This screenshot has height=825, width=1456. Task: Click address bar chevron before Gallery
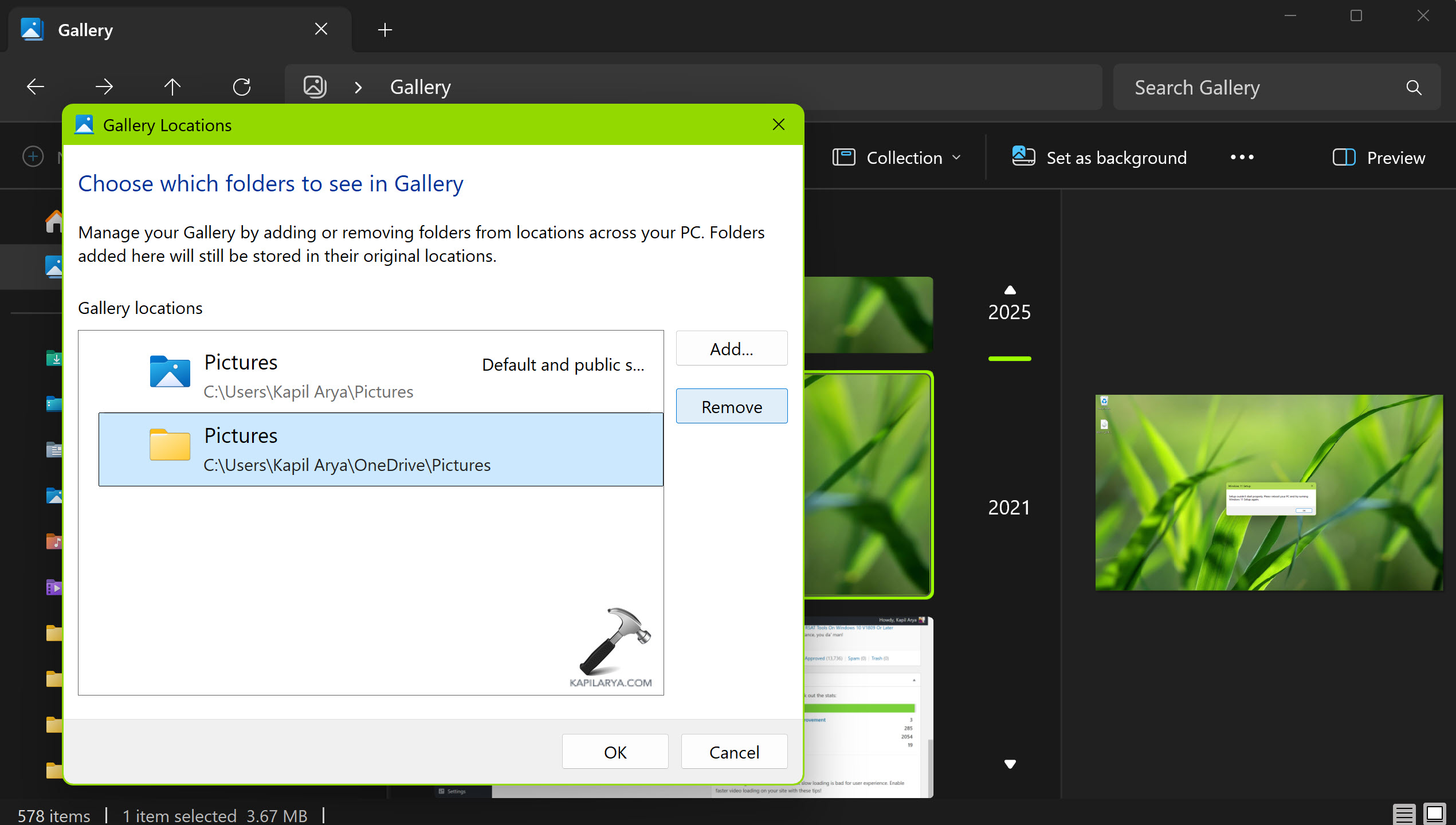[359, 87]
